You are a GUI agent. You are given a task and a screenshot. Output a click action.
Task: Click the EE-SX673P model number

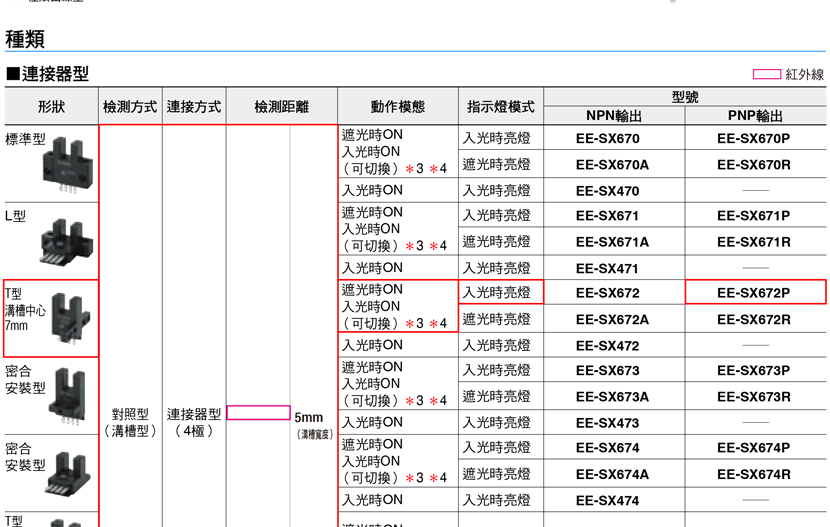[753, 370]
